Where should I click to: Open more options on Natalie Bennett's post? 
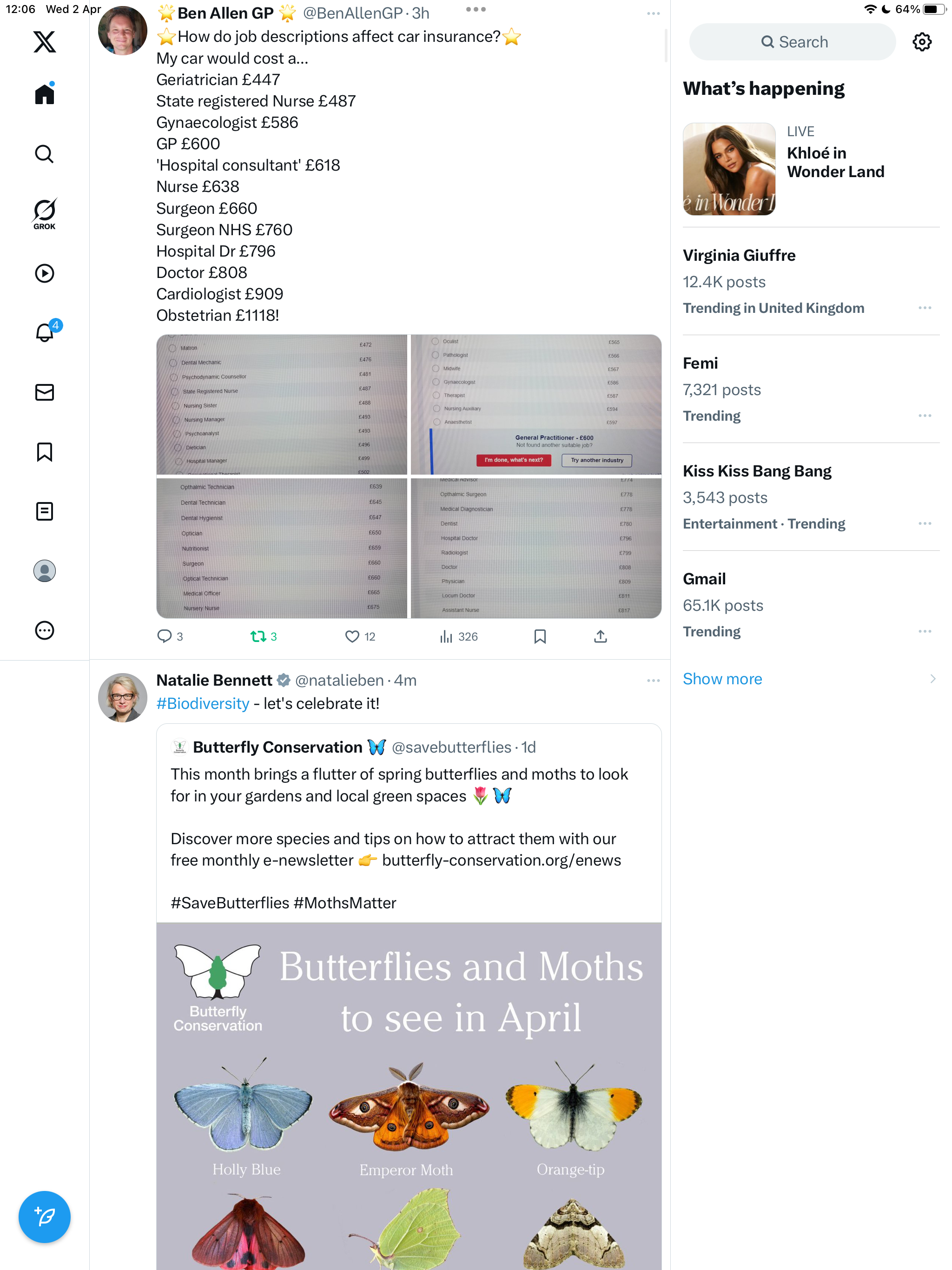pyautogui.click(x=653, y=681)
